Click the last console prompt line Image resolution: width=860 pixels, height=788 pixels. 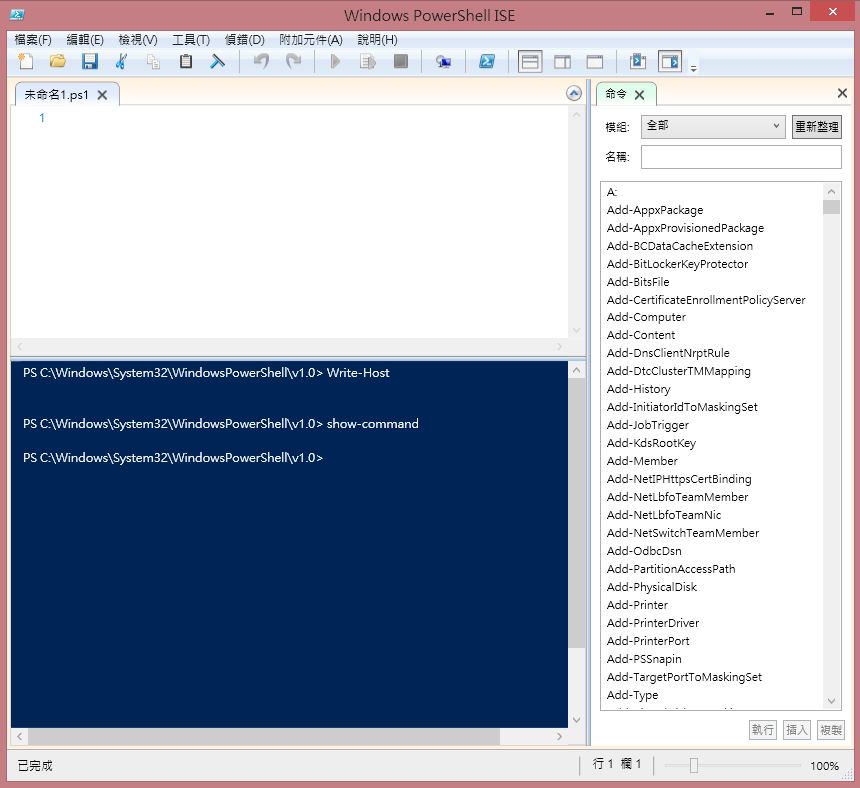click(173, 457)
